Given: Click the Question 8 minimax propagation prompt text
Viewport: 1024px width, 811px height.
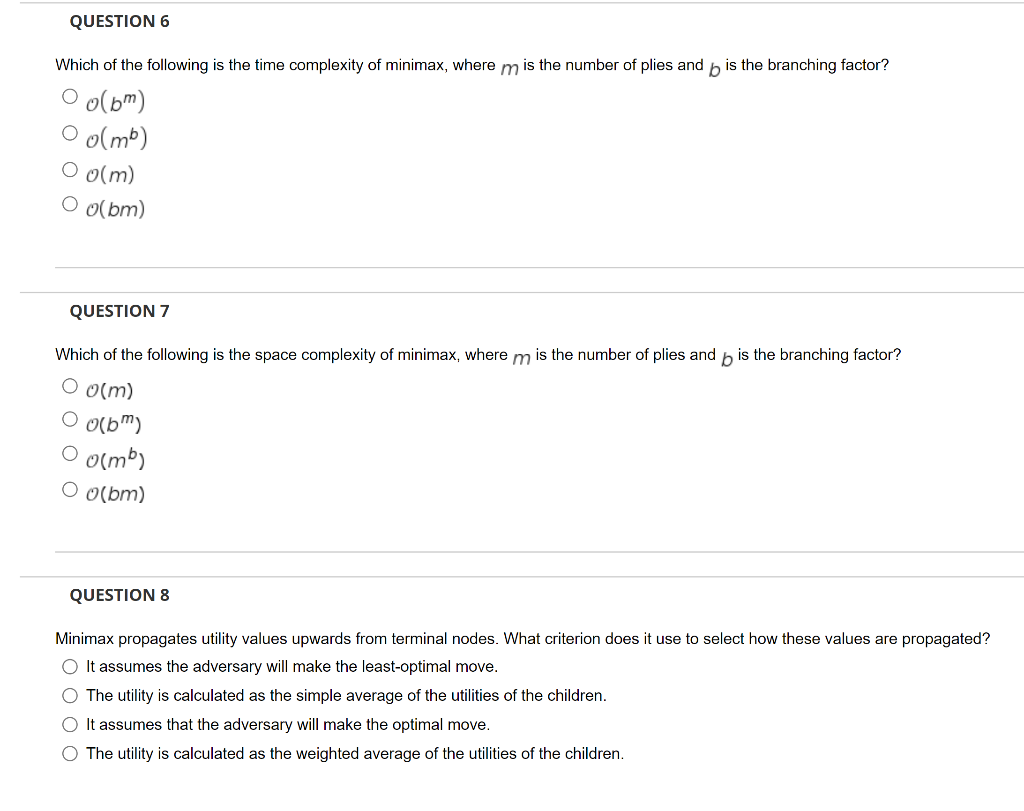Looking at the screenshot, I should (522, 638).
